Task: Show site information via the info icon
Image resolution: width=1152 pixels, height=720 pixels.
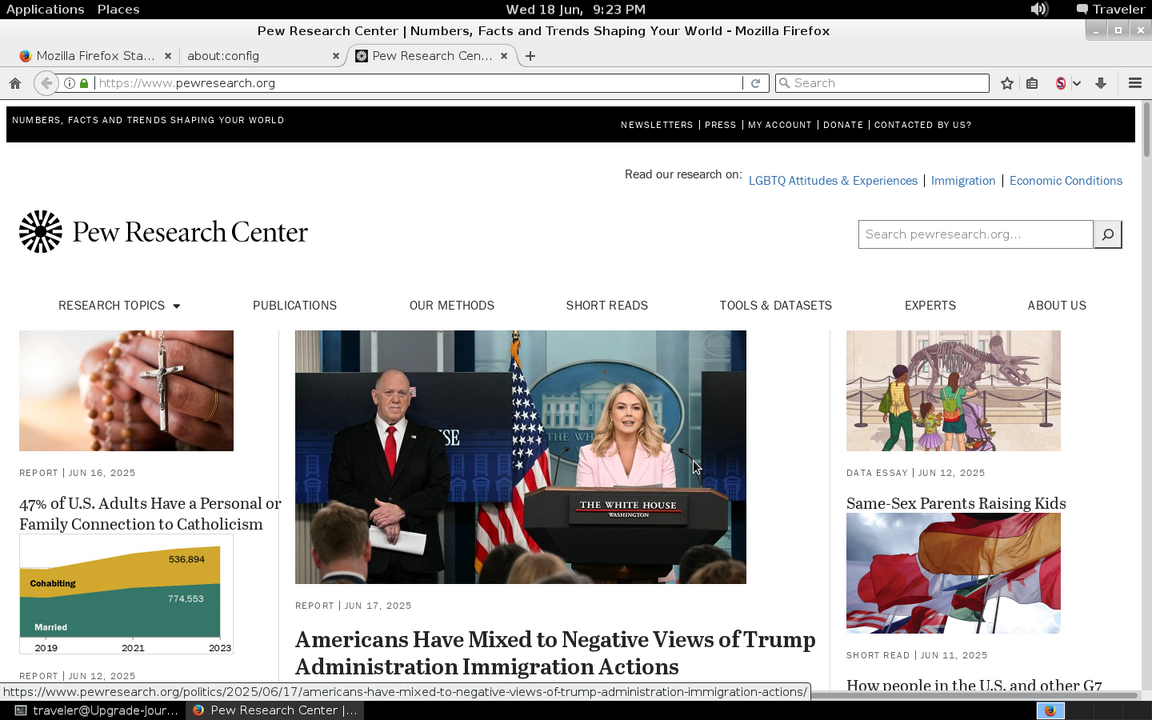Action: pos(69,83)
